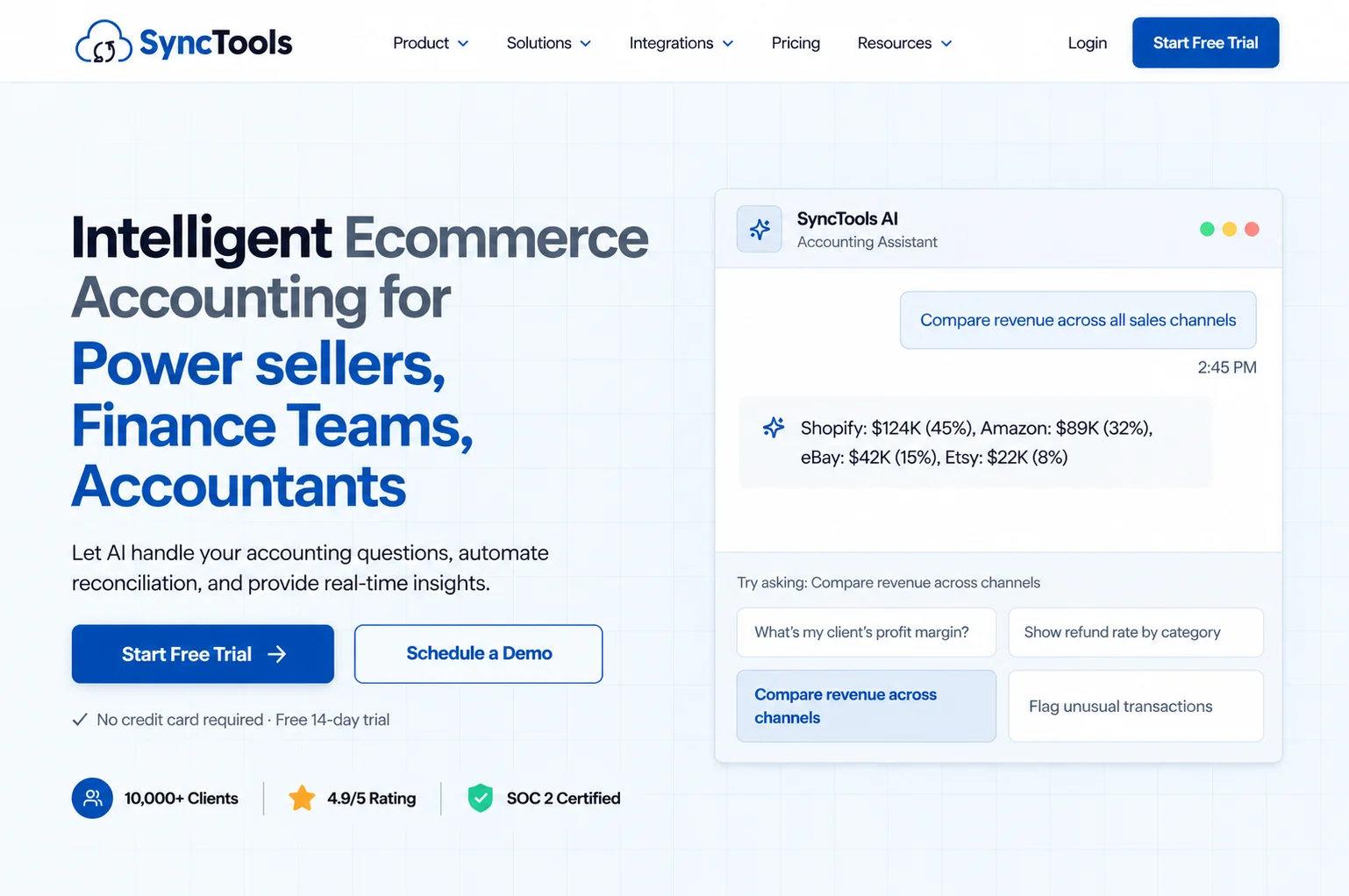
Task: Go to the Pricing page
Action: click(796, 43)
